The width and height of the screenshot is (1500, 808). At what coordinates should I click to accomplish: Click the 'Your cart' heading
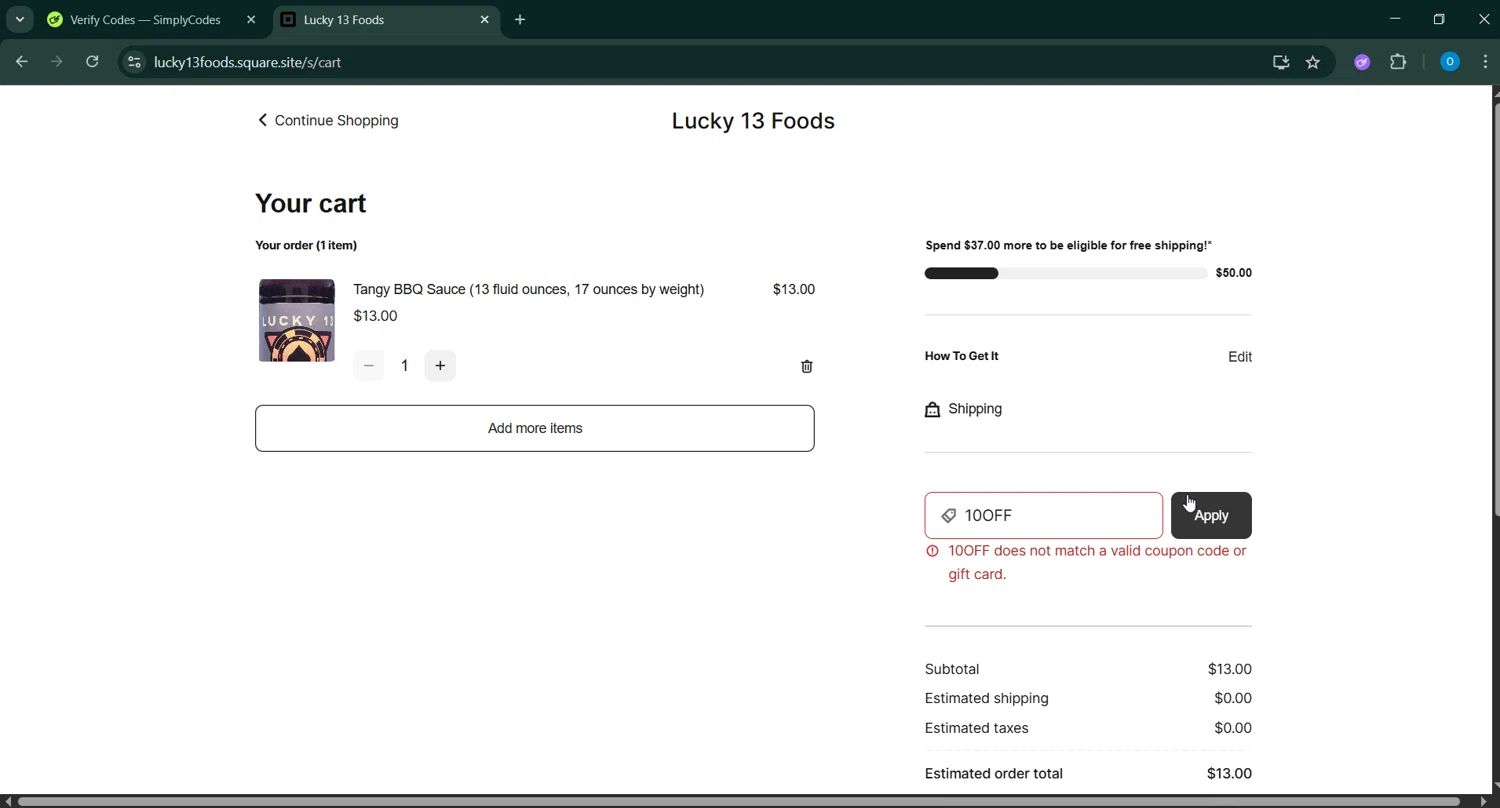tap(311, 203)
